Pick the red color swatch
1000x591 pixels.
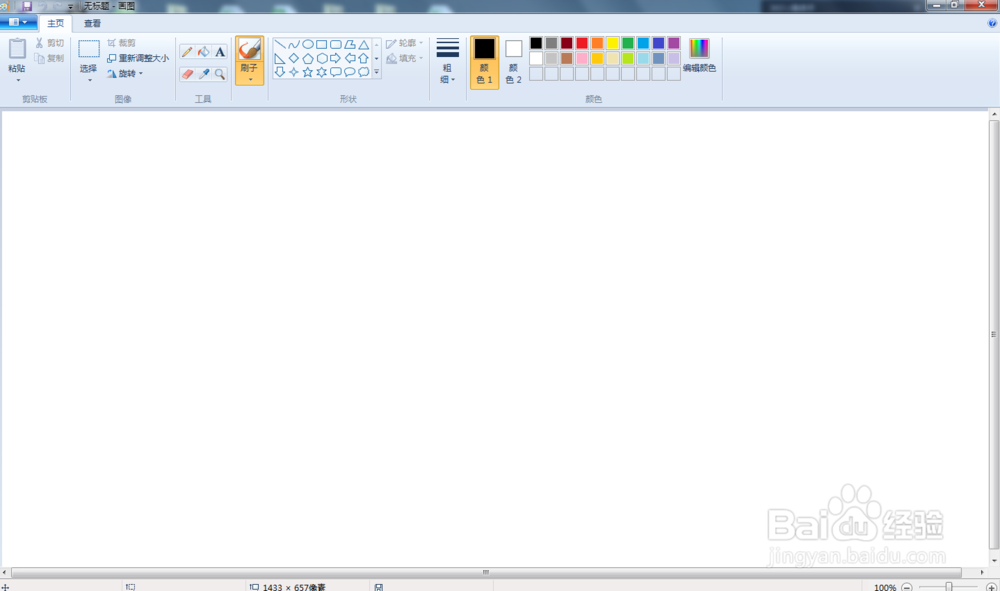point(582,43)
